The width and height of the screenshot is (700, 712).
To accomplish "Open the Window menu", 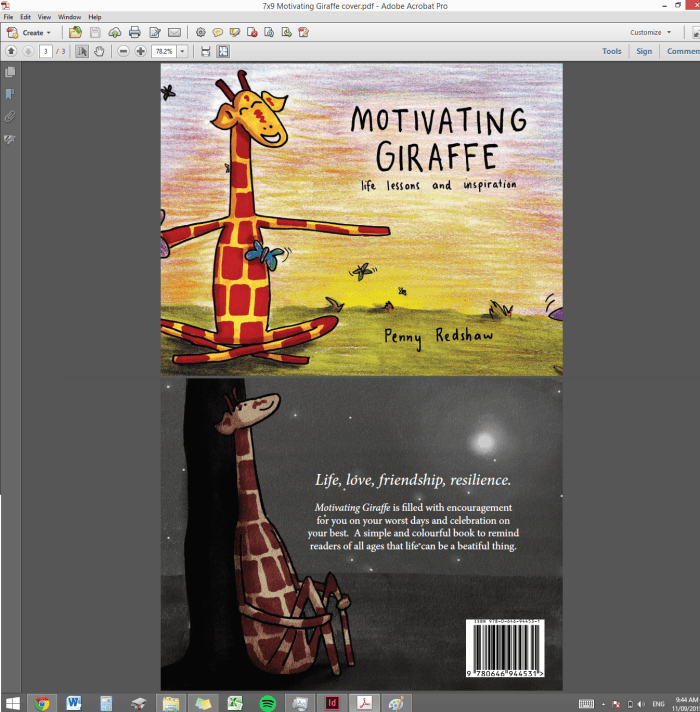I will pos(70,17).
